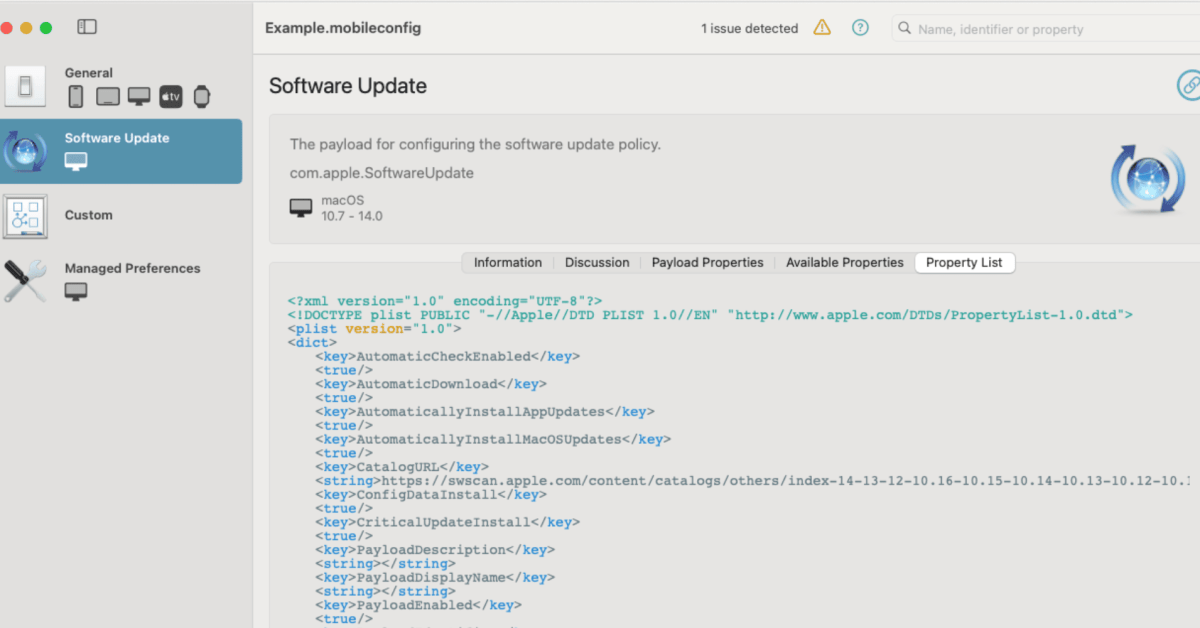Open the help question mark icon
Viewport: 1200px width, 628px height.
[x=860, y=28]
